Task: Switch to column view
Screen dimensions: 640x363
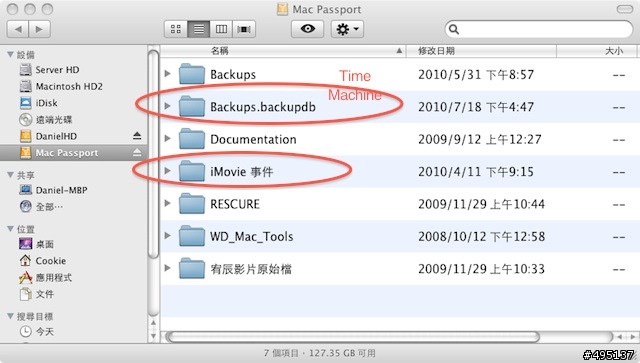Action: click(221, 29)
